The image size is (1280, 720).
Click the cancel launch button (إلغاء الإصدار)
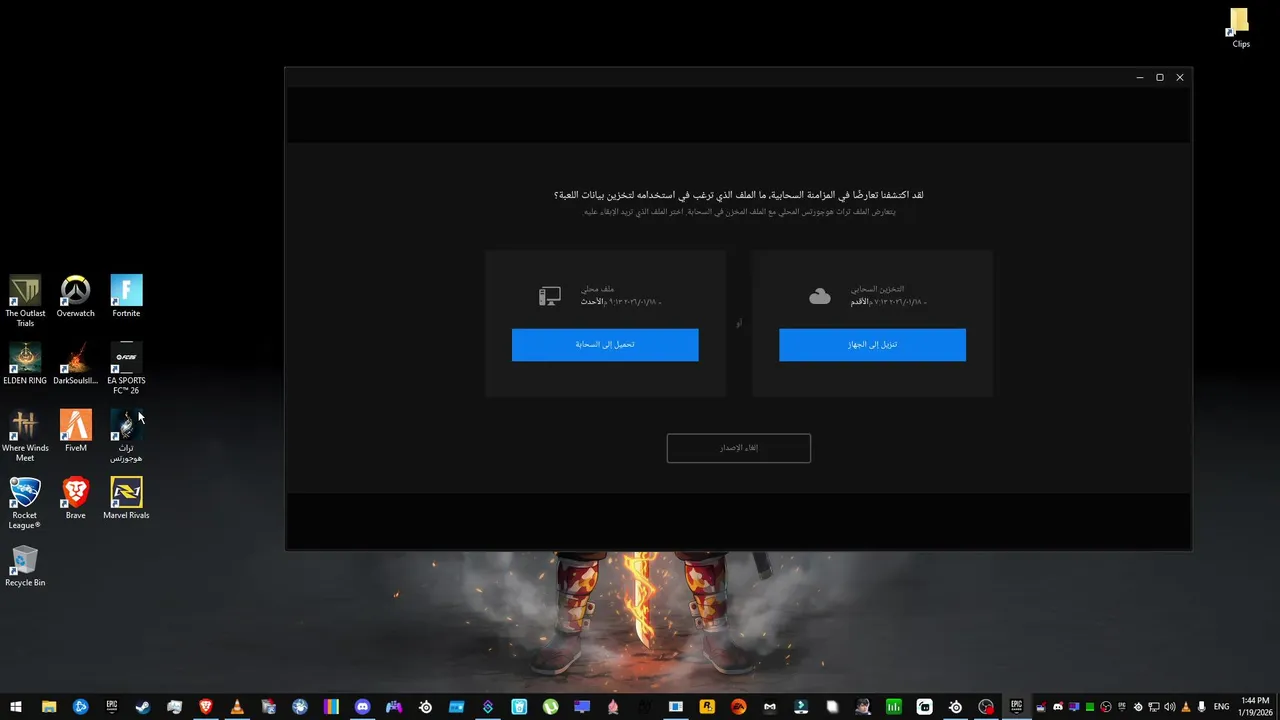click(739, 448)
